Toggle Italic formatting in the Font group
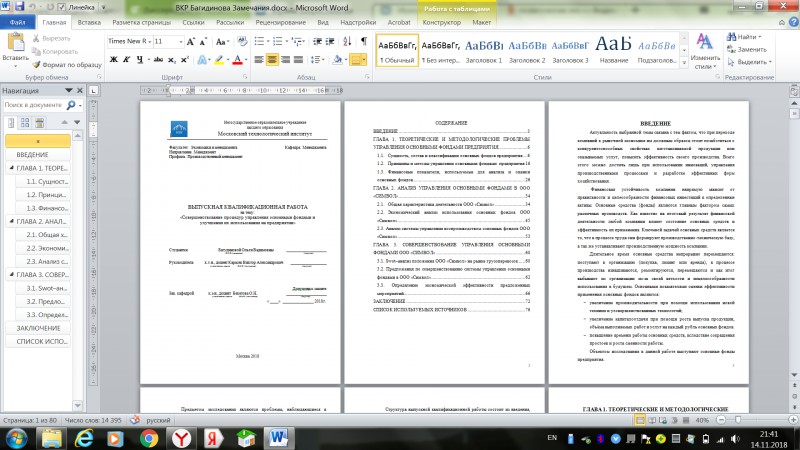Screen dimensions: 800x450 pyautogui.click(x=127, y=60)
